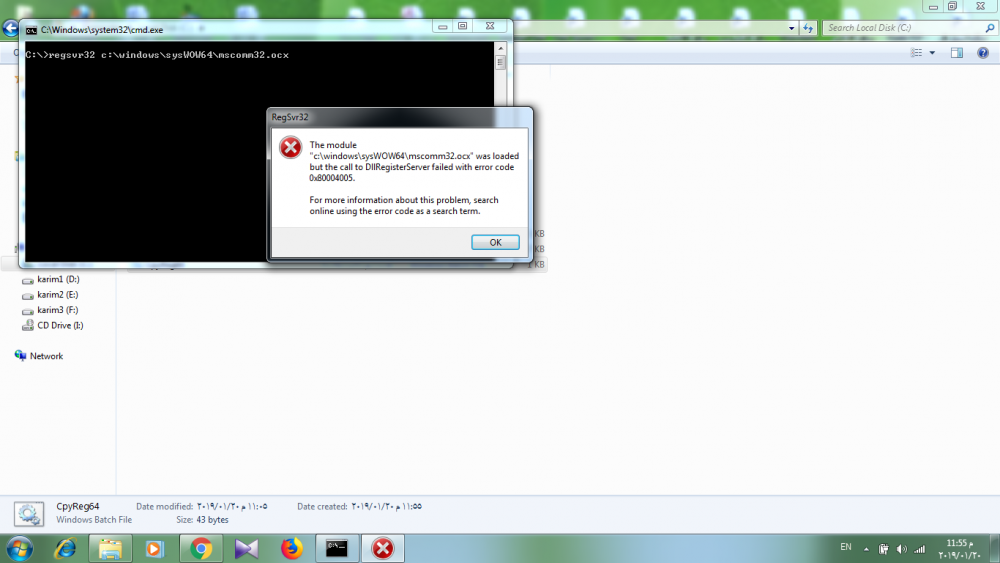Click OK in the RegSvr32 error dialog
The height and width of the screenshot is (563, 1000).
click(x=495, y=242)
